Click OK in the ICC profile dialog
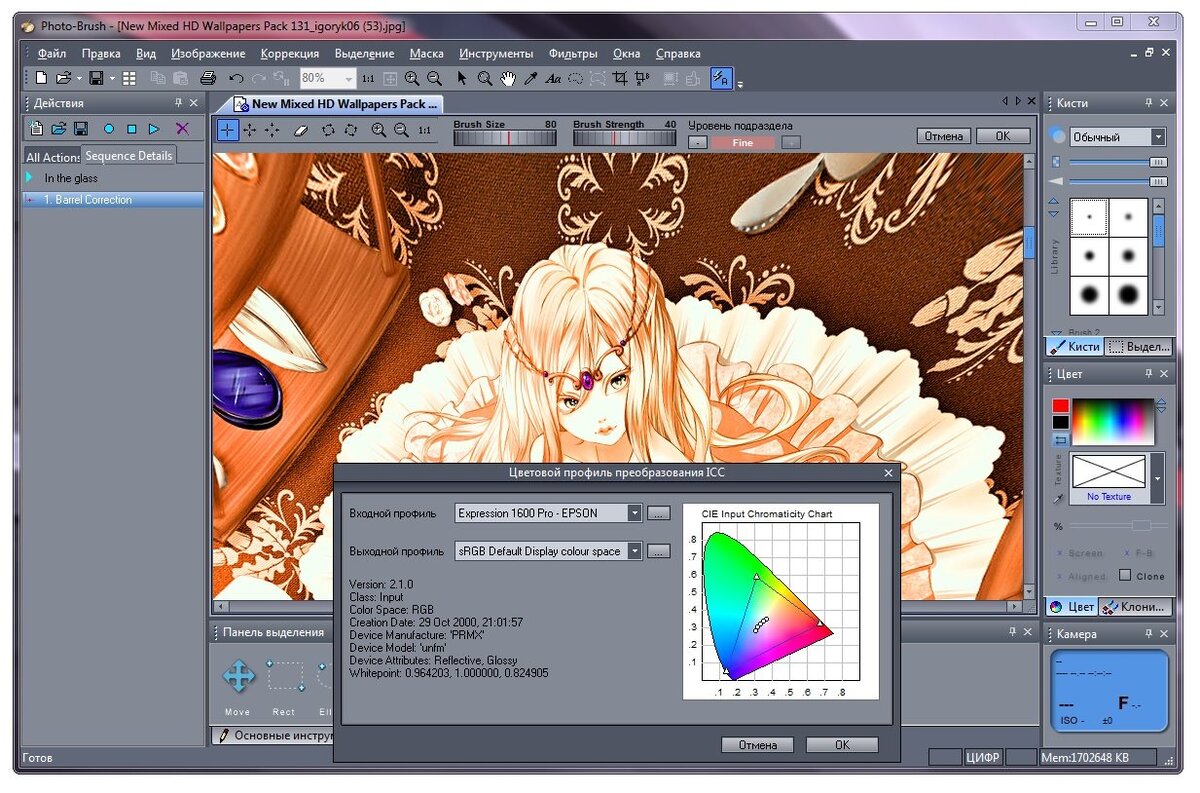 coord(842,745)
